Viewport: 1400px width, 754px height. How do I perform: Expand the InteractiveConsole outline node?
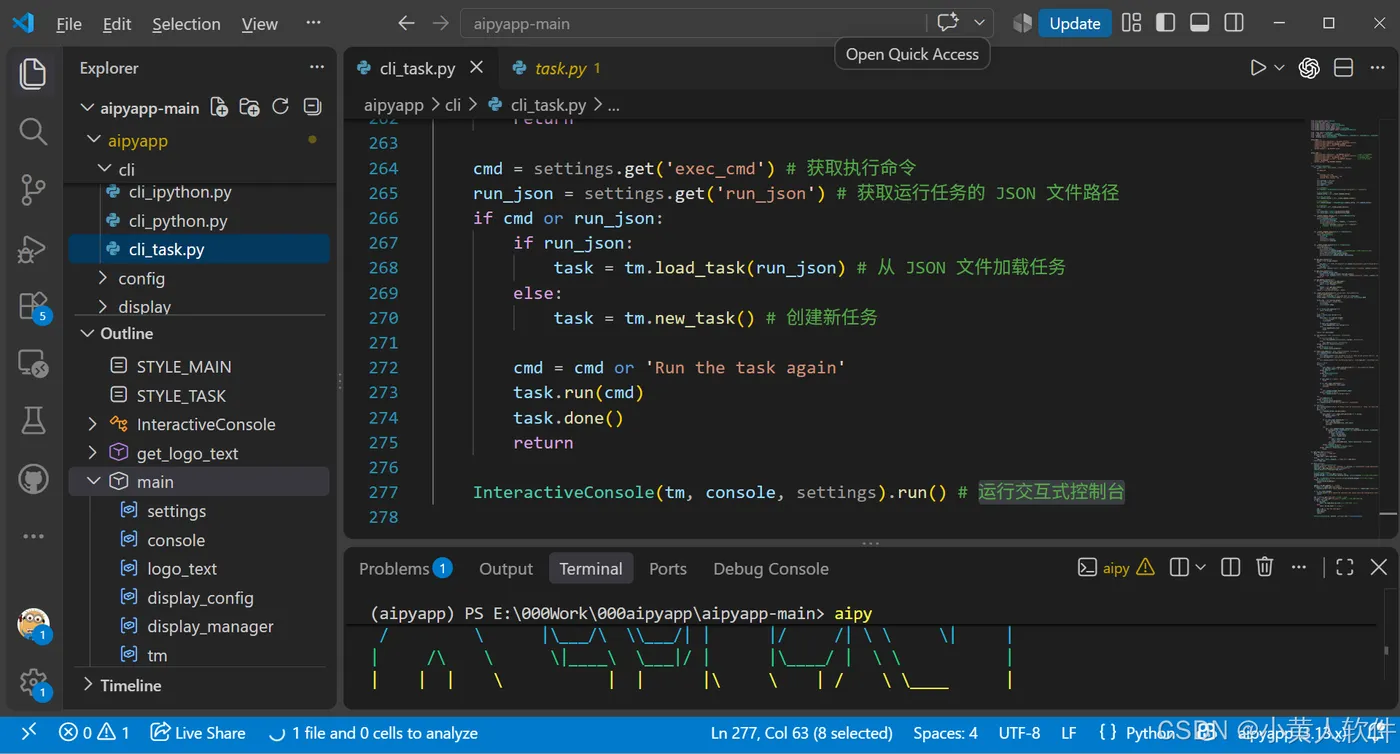[x=93, y=424]
